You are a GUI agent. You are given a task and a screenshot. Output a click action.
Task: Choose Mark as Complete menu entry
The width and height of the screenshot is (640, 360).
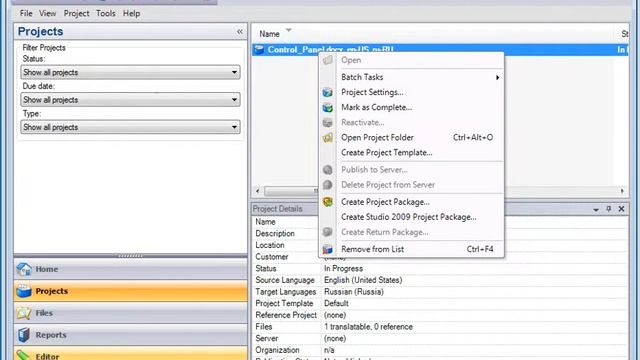[411, 107]
